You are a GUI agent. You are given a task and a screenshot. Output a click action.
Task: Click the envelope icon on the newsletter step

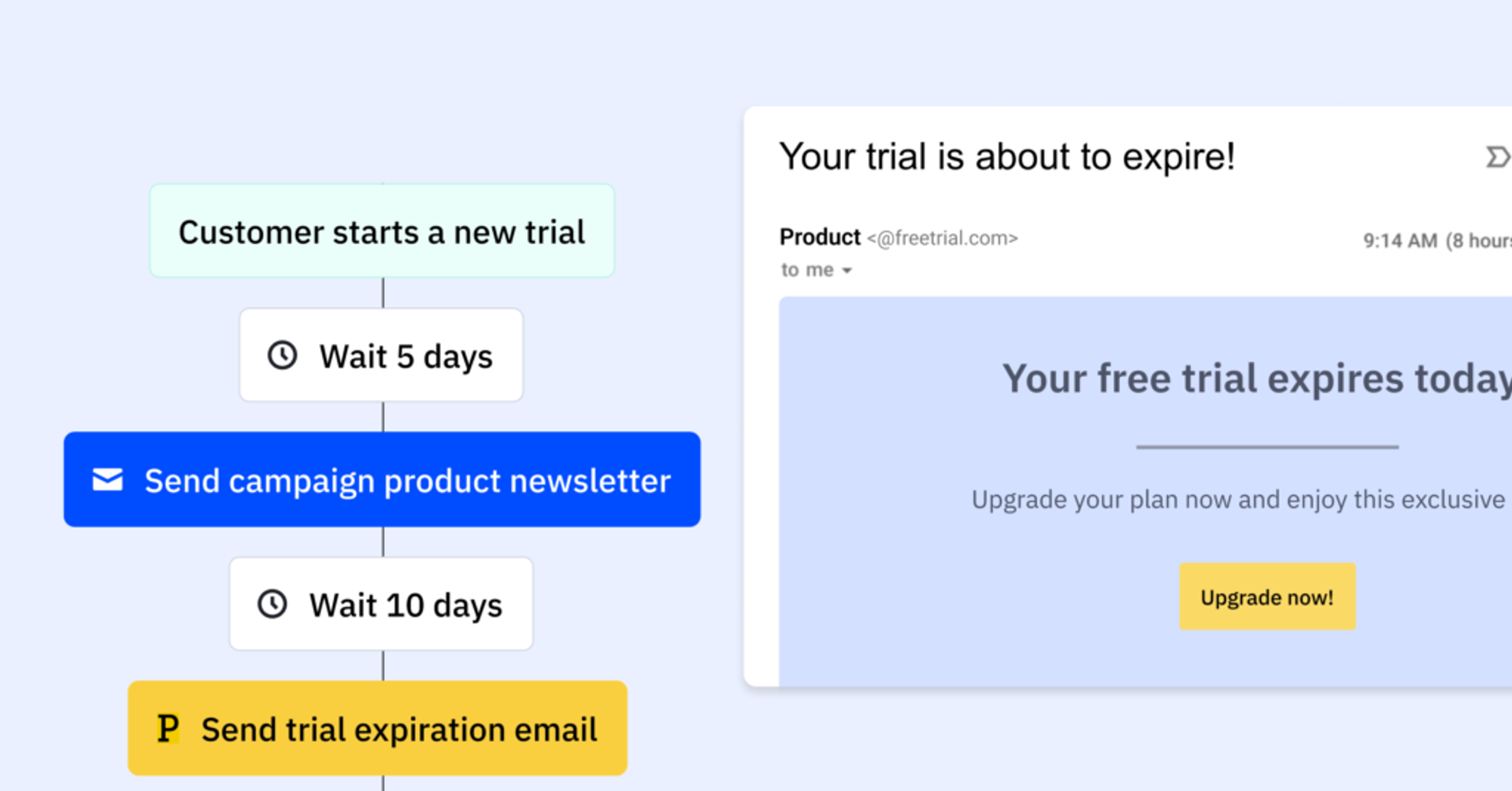(108, 479)
